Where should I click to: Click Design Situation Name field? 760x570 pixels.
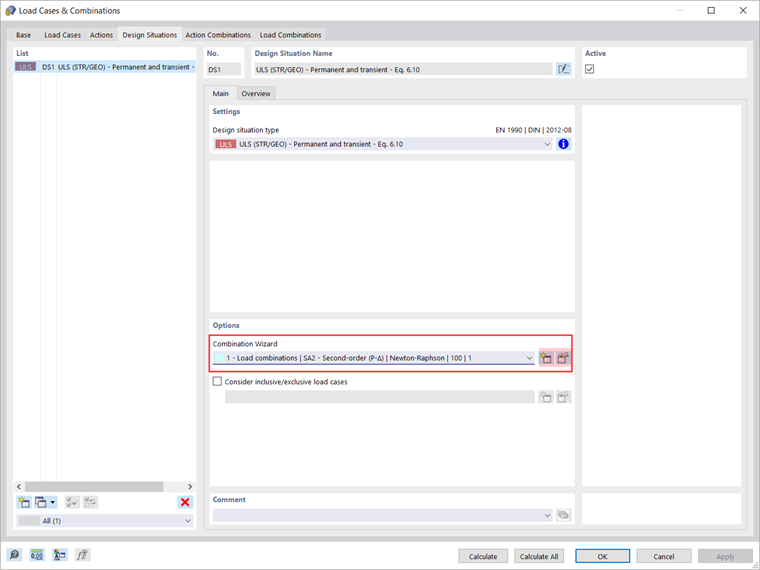403,69
